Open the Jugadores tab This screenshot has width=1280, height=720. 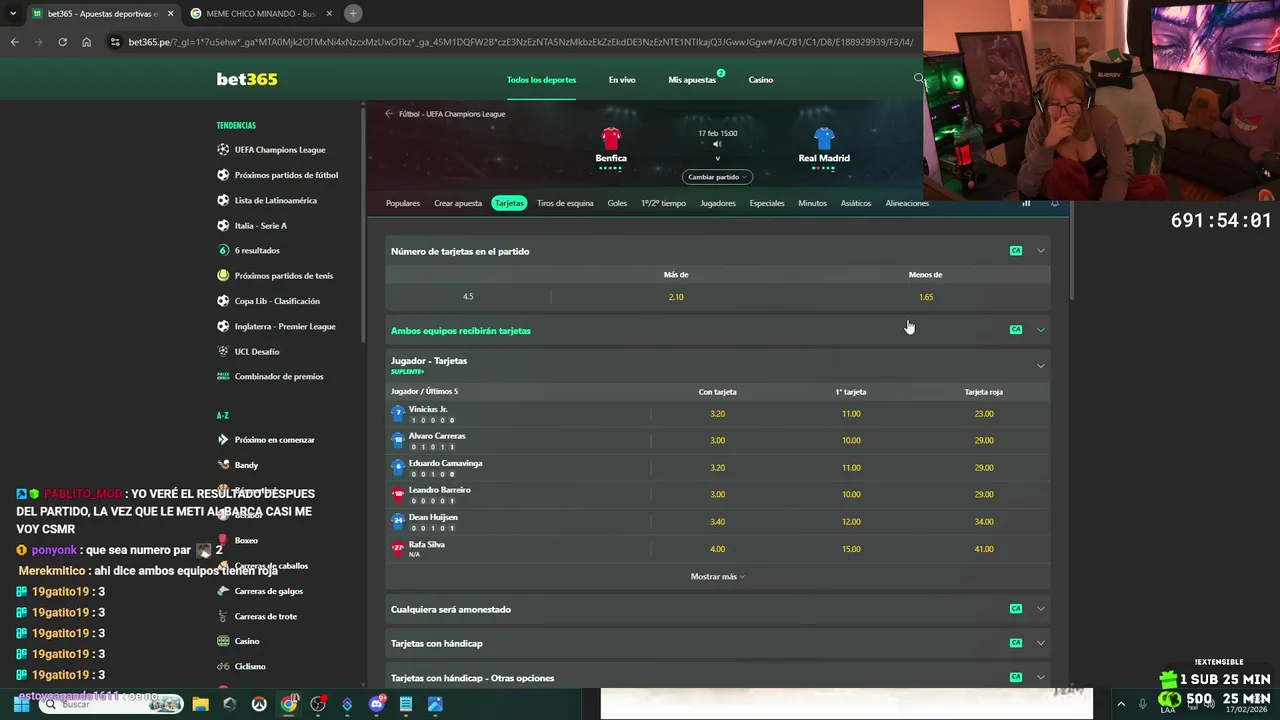[x=718, y=203]
